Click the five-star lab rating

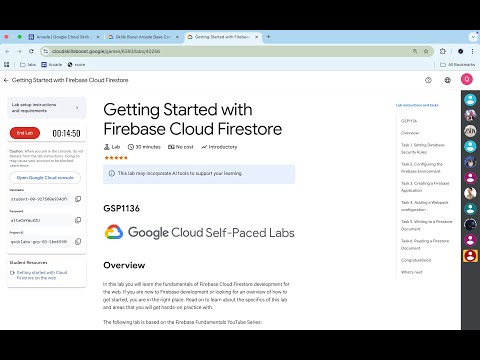click(116, 158)
